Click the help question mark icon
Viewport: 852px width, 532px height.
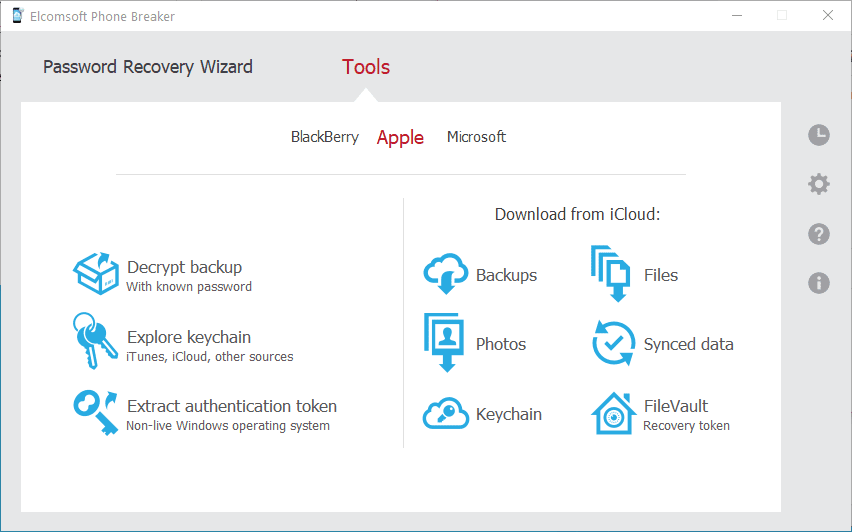[x=819, y=234]
